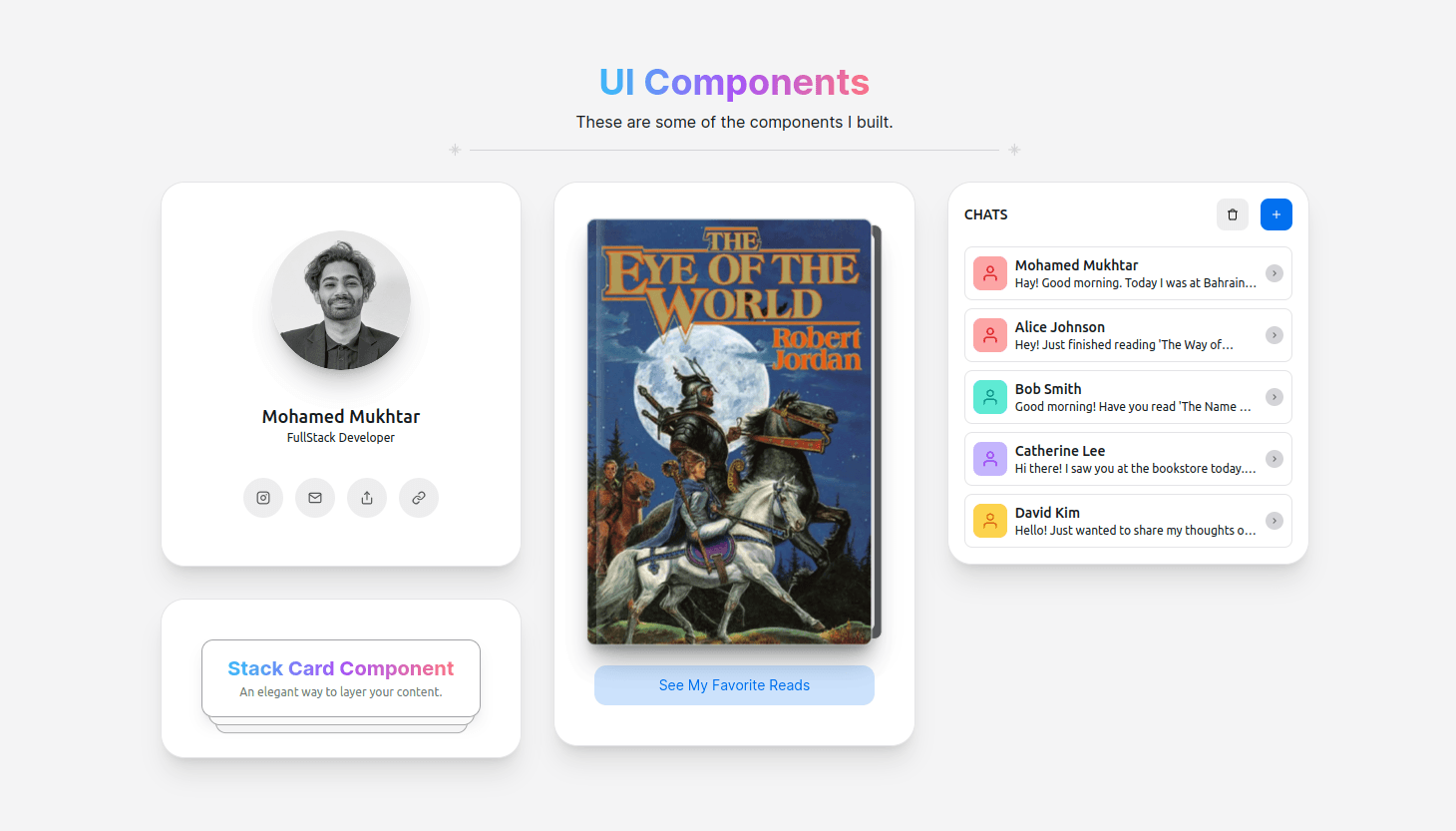Expand Mohamed Mukhtar chat with chevron arrow
The height and width of the screenshot is (831, 1456).
(1274, 273)
